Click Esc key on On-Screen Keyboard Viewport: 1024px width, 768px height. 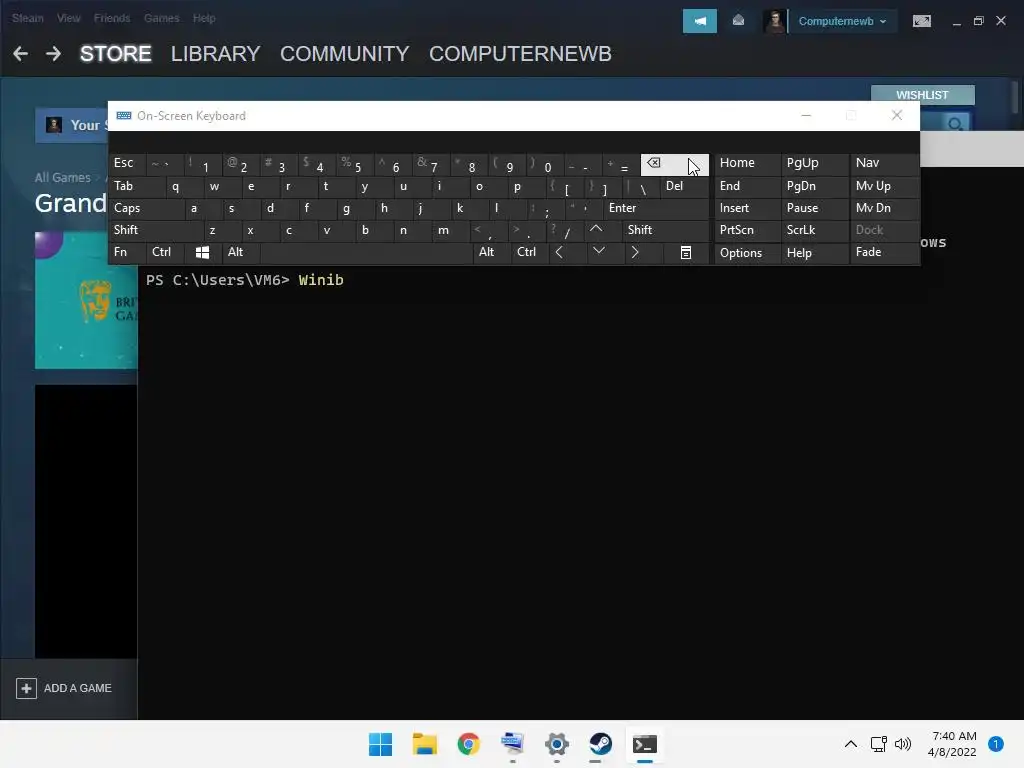(x=127, y=163)
